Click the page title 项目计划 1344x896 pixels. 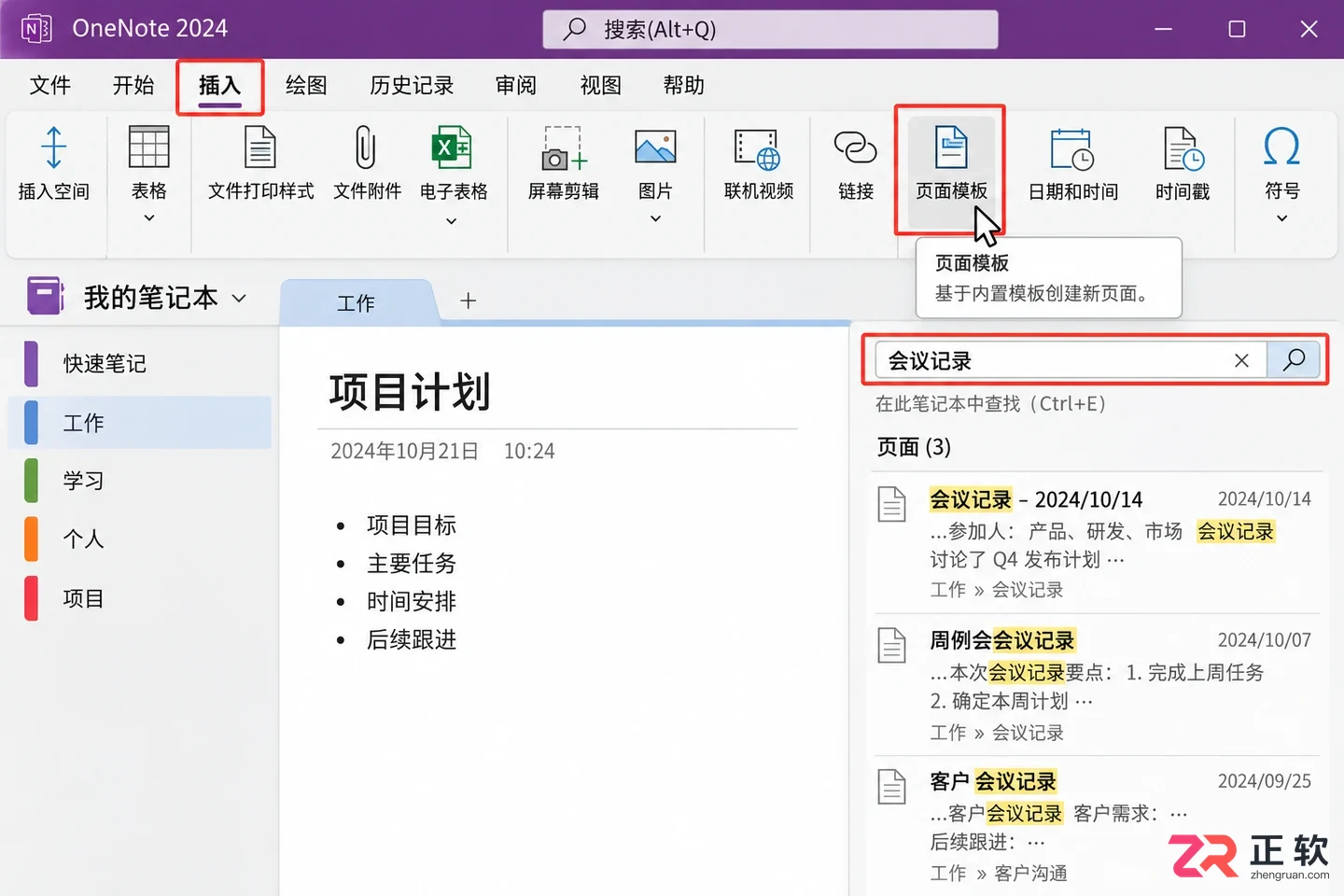pos(410,391)
